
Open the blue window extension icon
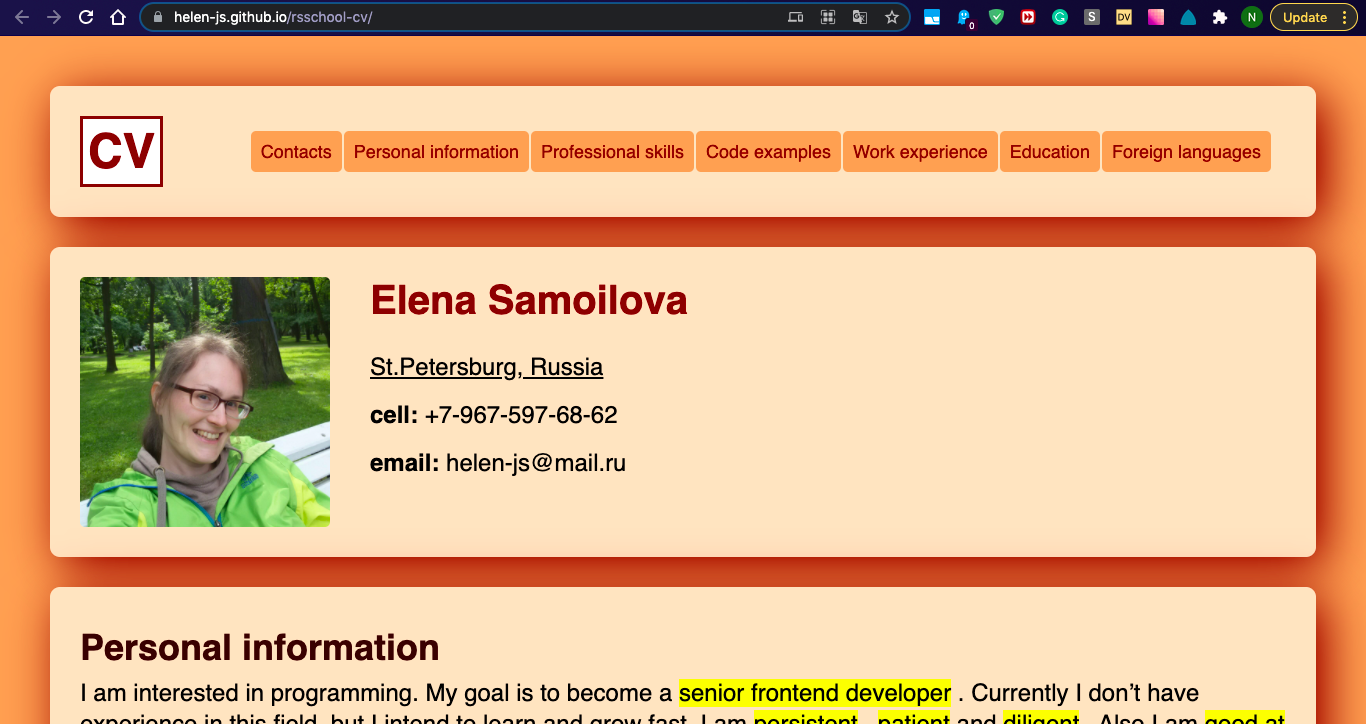[932, 17]
